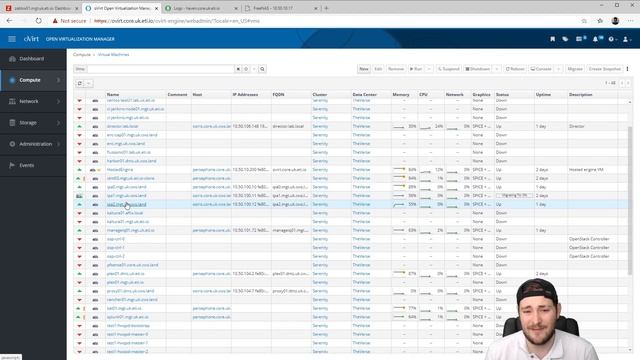Open the refresh interval dropdown
Viewport: 640px width, 360px height.
click(89, 83)
